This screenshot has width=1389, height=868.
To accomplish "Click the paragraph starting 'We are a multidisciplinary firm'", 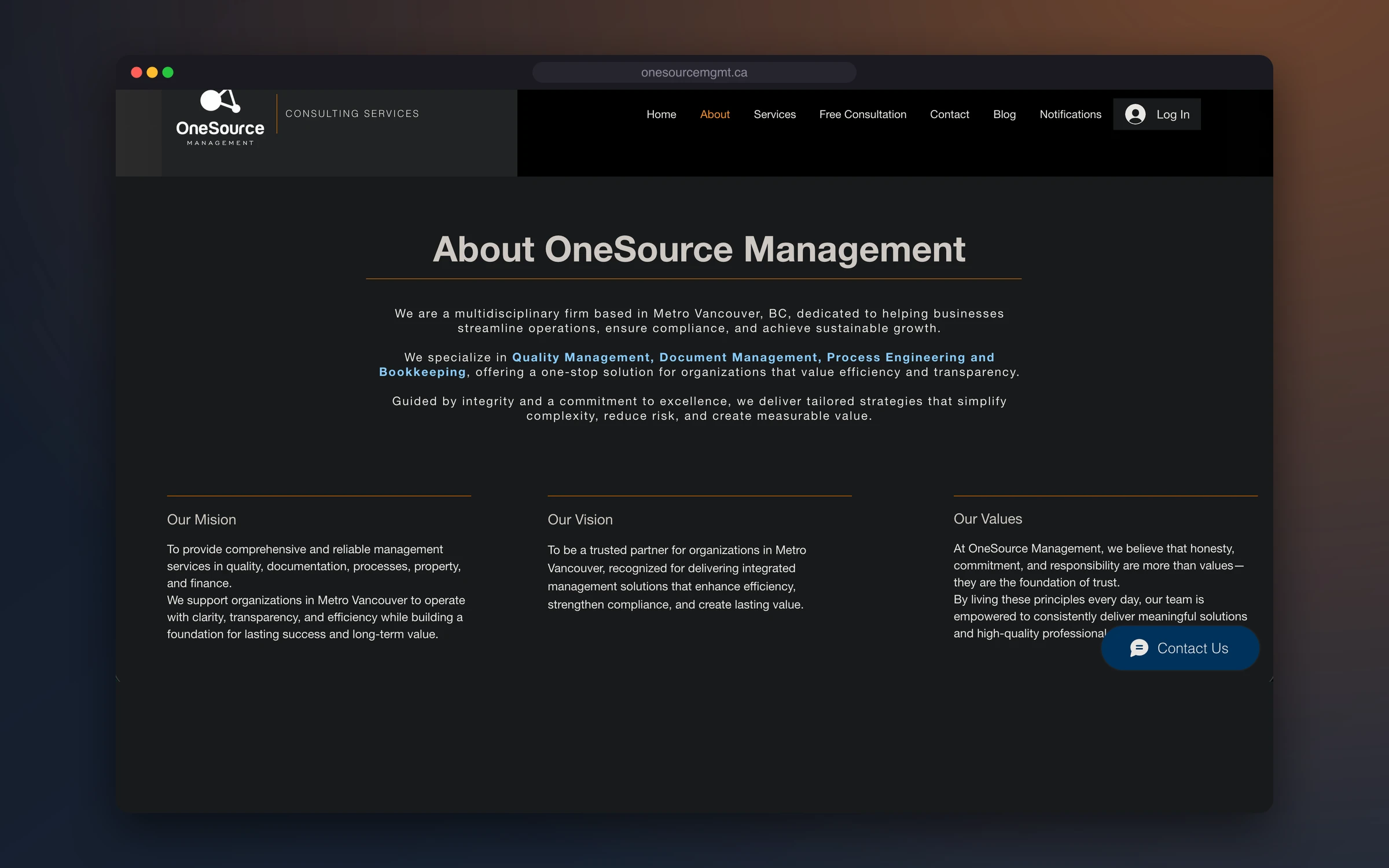I will 699,321.
